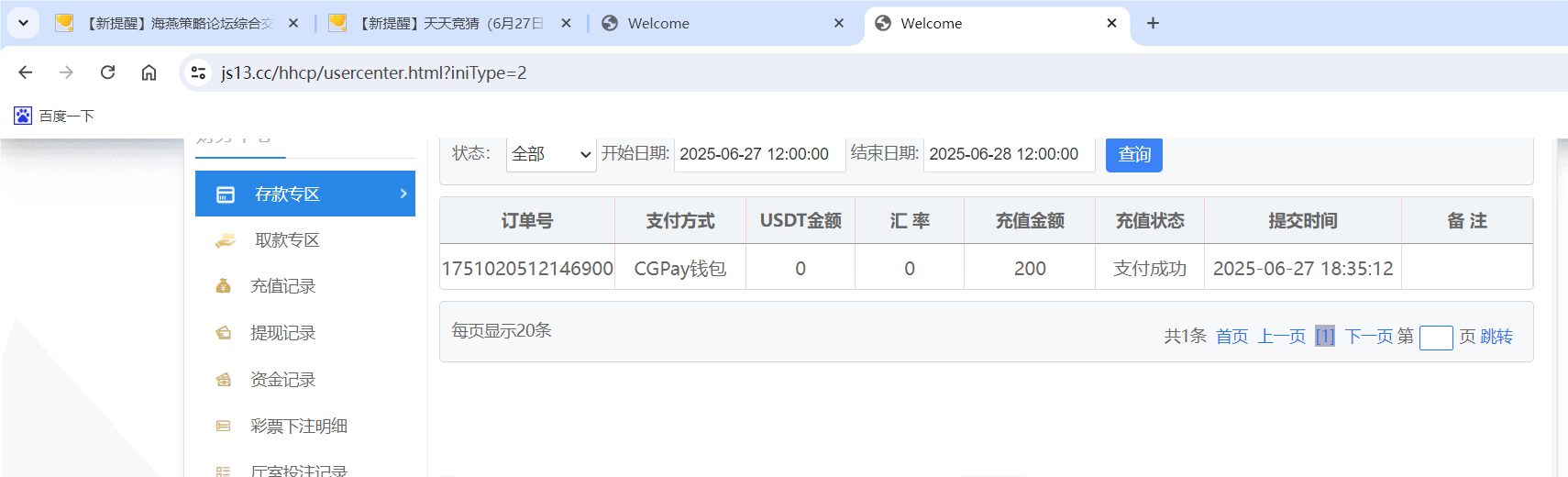Screen dimensions: 1568x477
Task: Click the 汇率 column header
Action: (910, 221)
